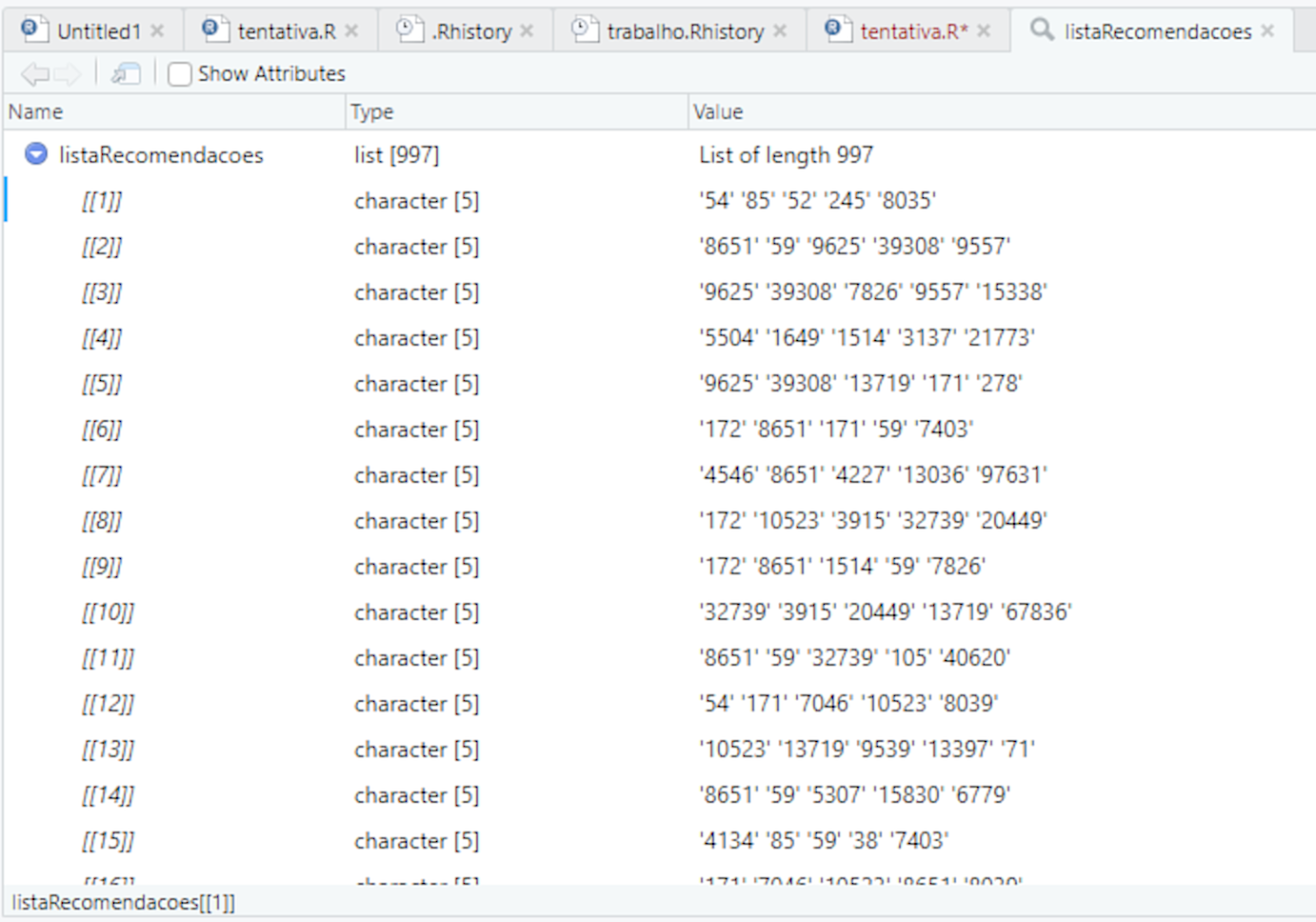
Task: Click the listaRecomendacoes[[1]] status bar path
Action: (124, 902)
